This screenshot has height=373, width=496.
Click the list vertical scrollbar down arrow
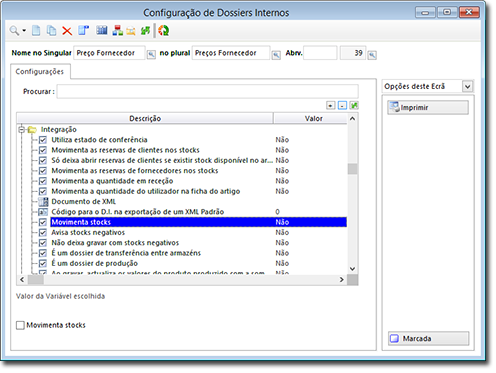click(352, 269)
